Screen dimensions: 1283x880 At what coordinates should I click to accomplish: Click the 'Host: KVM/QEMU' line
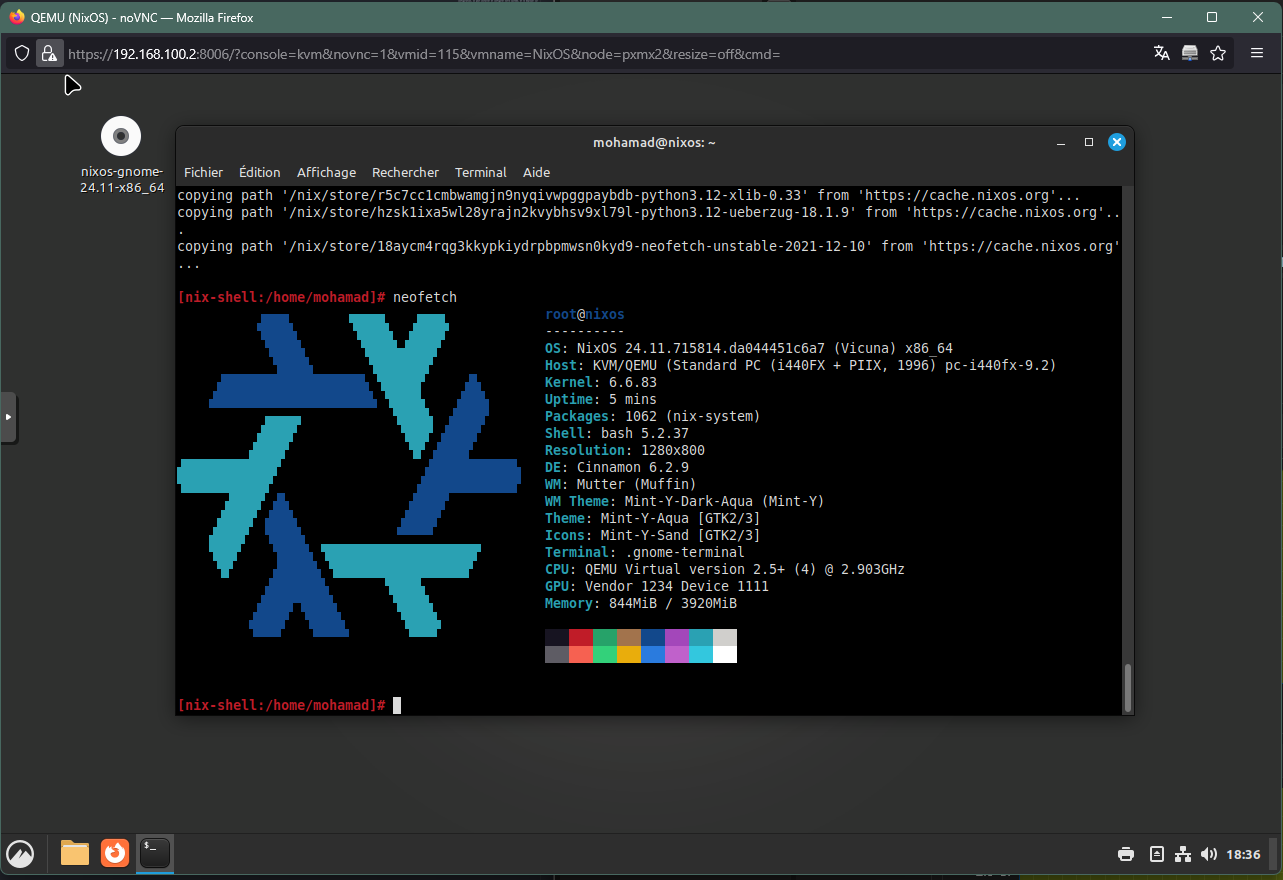801,365
